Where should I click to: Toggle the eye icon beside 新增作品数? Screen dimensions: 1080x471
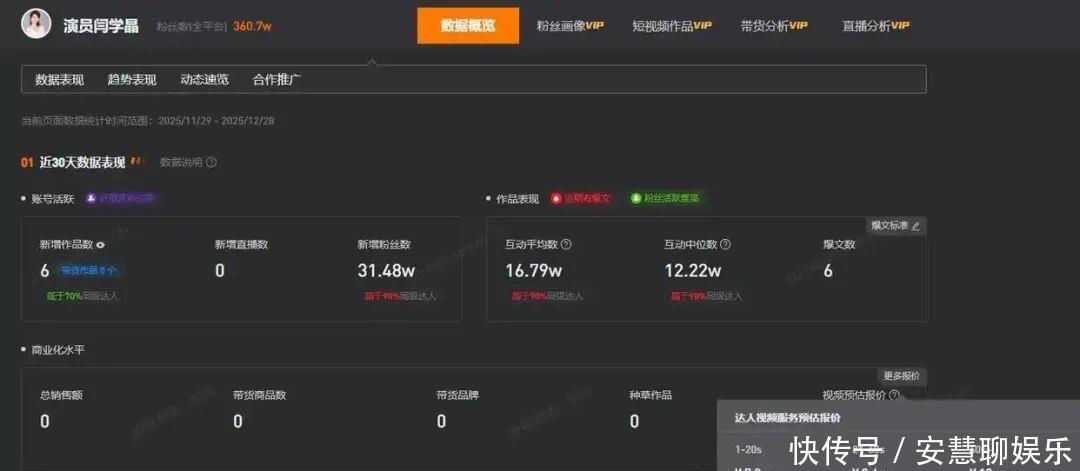coord(100,244)
